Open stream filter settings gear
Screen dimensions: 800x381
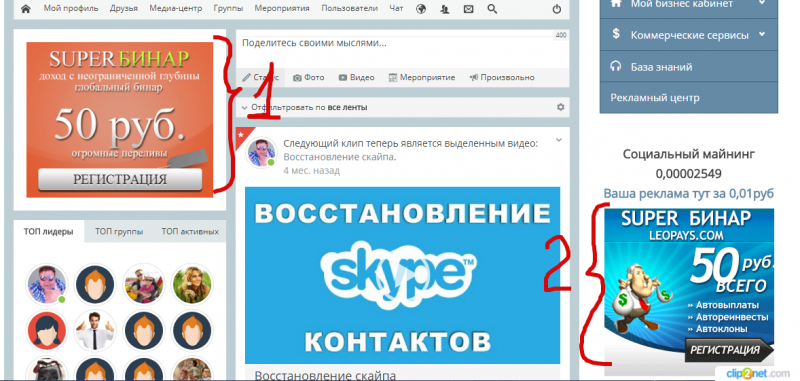pos(561,107)
